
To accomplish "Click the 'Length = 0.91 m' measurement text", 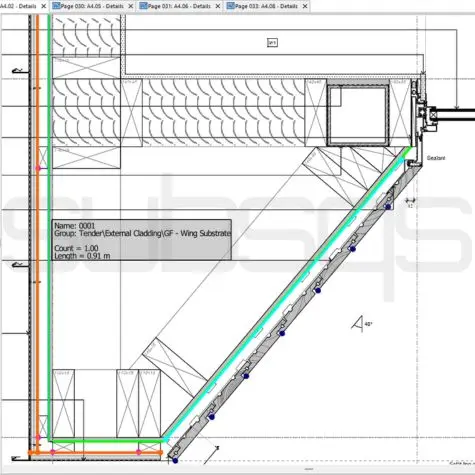I will tap(82, 256).
